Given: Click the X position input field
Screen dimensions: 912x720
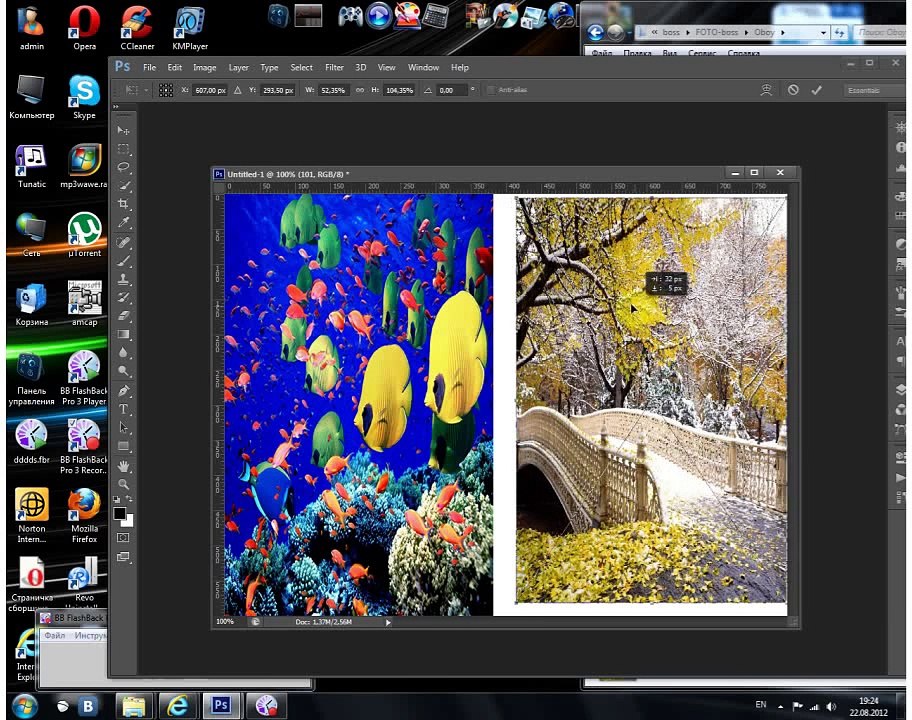Looking at the screenshot, I should pyautogui.click(x=210, y=91).
